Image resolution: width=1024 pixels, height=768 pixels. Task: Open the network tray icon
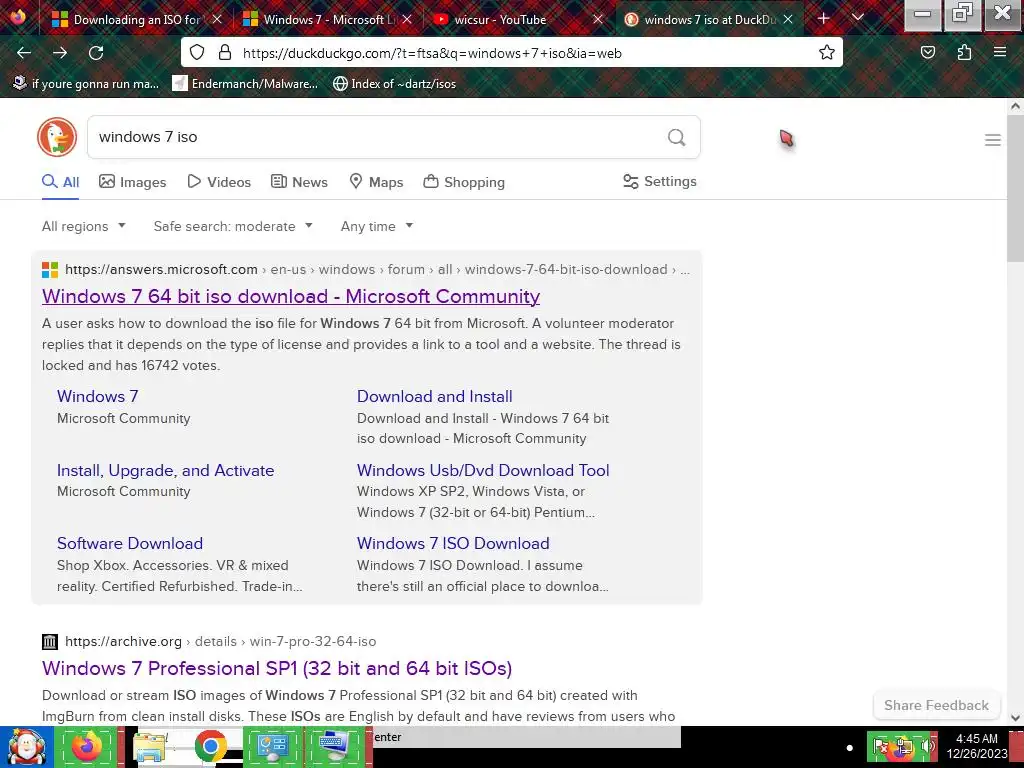pyautogui.click(x=903, y=746)
